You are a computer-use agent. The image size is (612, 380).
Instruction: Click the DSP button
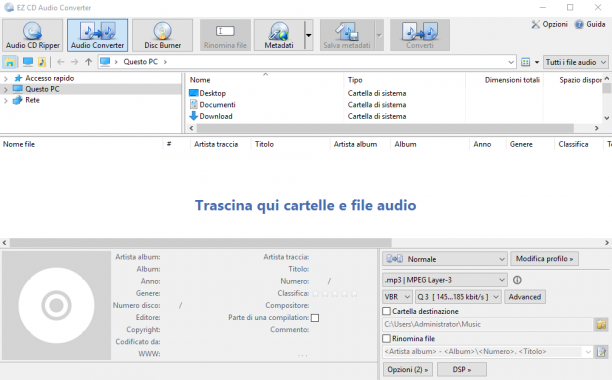click(462, 369)
